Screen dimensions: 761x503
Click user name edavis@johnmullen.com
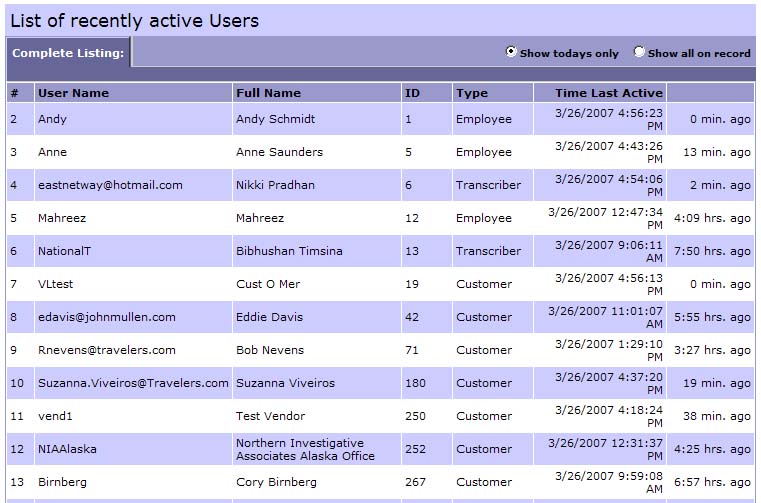[x=107, y=317]
